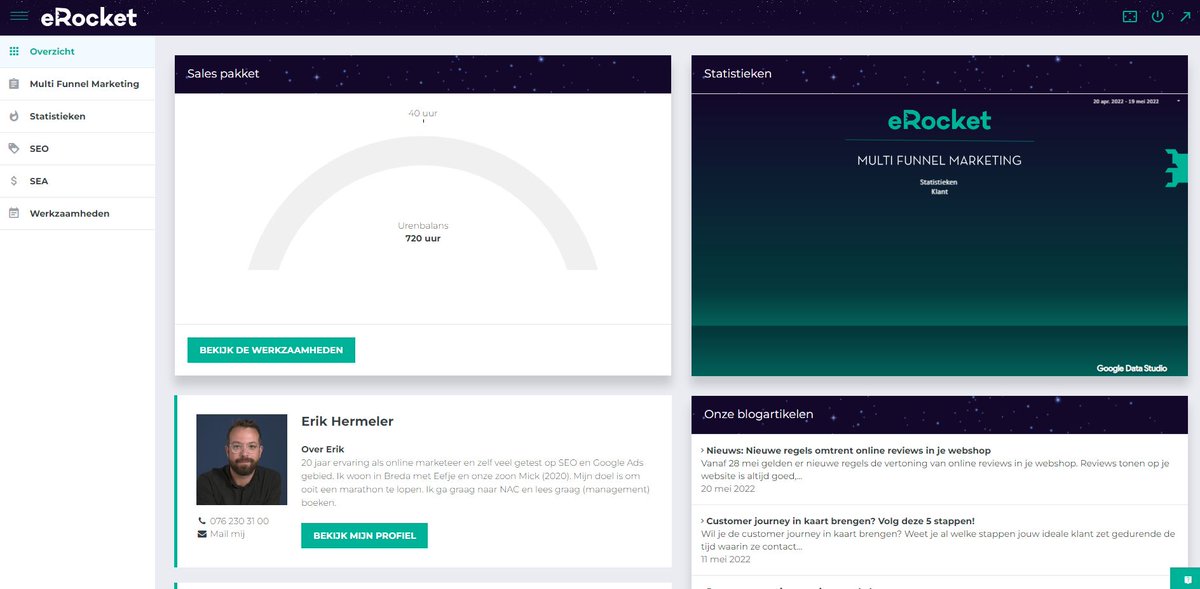Click the 40 uur gauge label
Image resolution: width=1200 pixels, height=589 pixels.
(x=422, y=113)
